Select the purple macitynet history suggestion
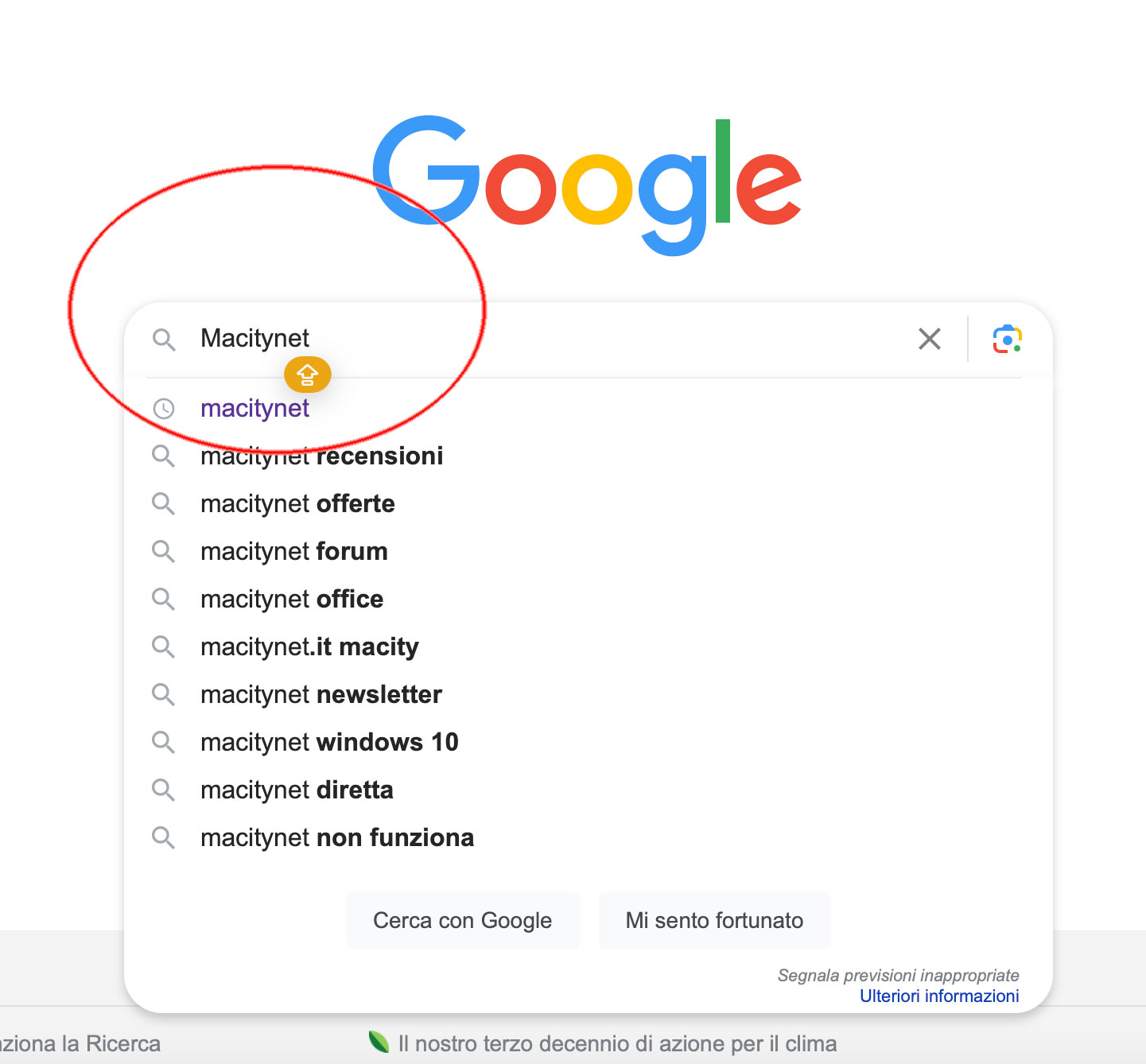 coord(254,409)
